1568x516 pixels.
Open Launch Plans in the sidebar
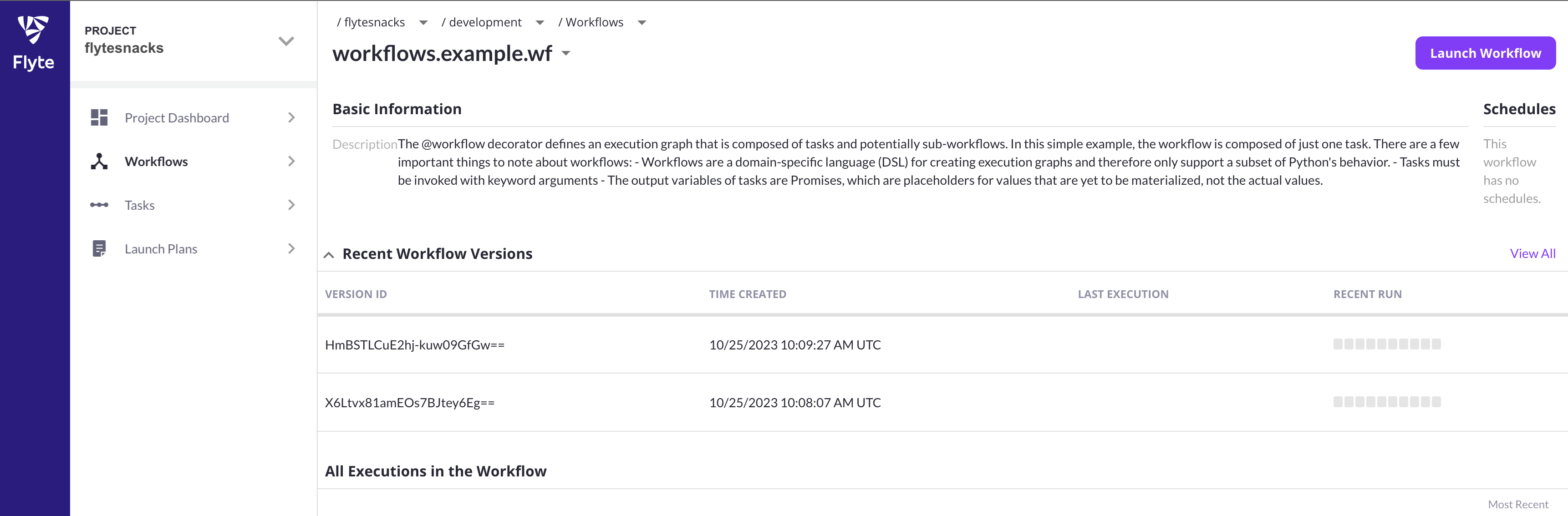[x=161, y=249]
